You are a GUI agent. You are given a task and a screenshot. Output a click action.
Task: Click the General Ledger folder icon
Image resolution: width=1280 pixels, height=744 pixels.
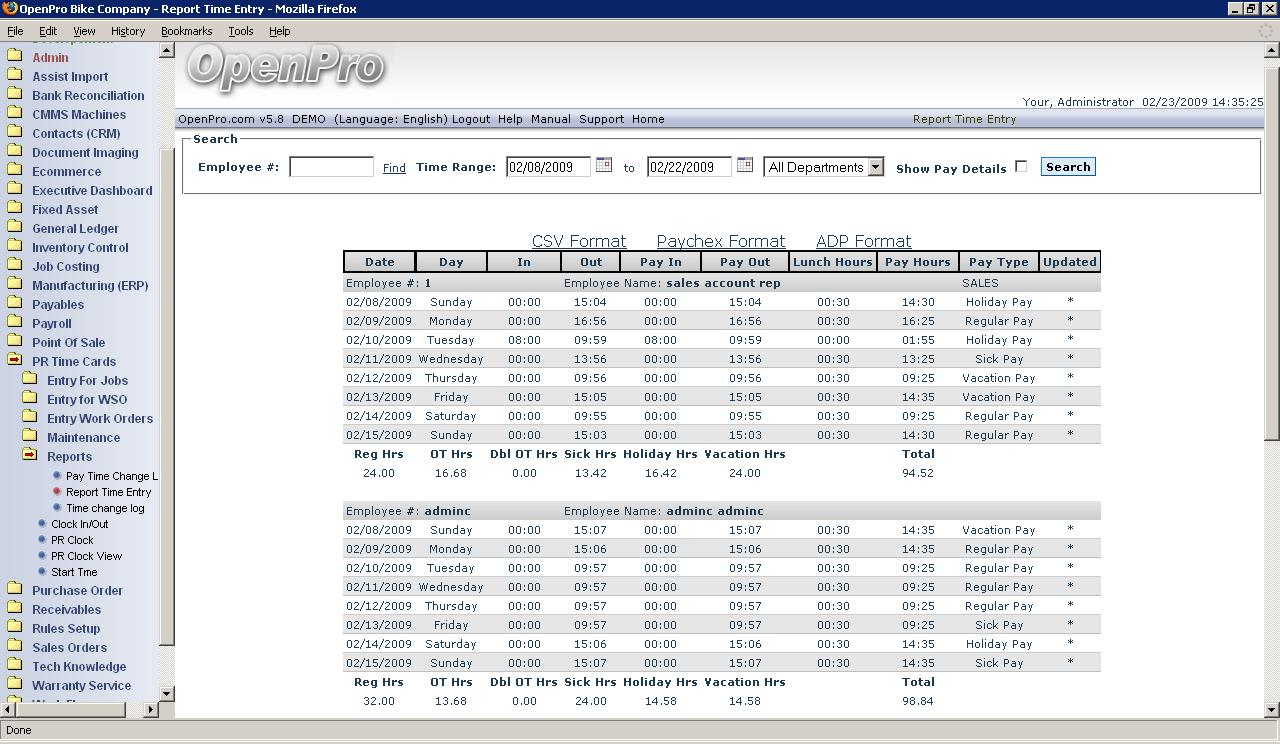point(15,228)
